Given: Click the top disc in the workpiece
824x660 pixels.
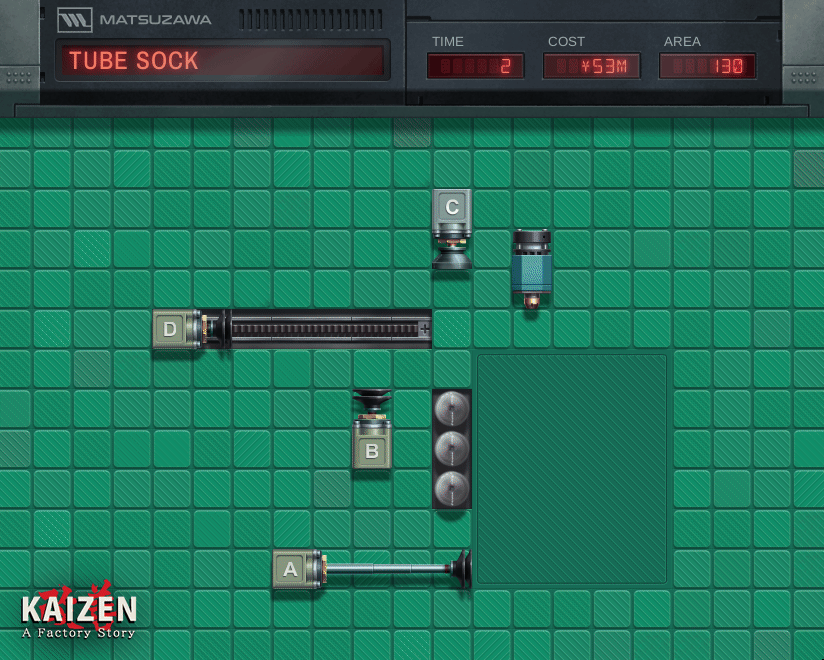Looking at the screenshot, I should pyautogui.click(x=452, y=408).
